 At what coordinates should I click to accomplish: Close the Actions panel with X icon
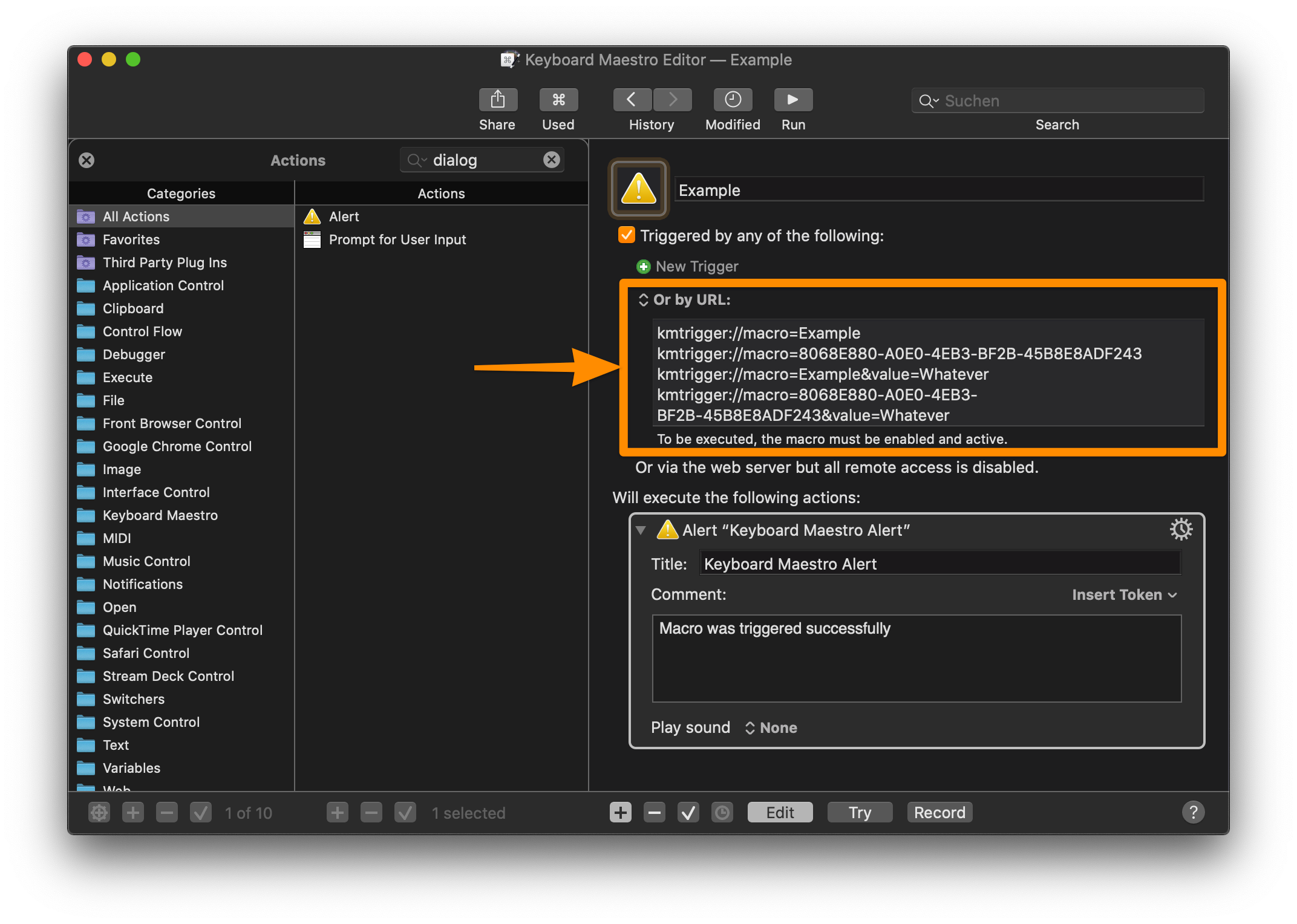87,160
